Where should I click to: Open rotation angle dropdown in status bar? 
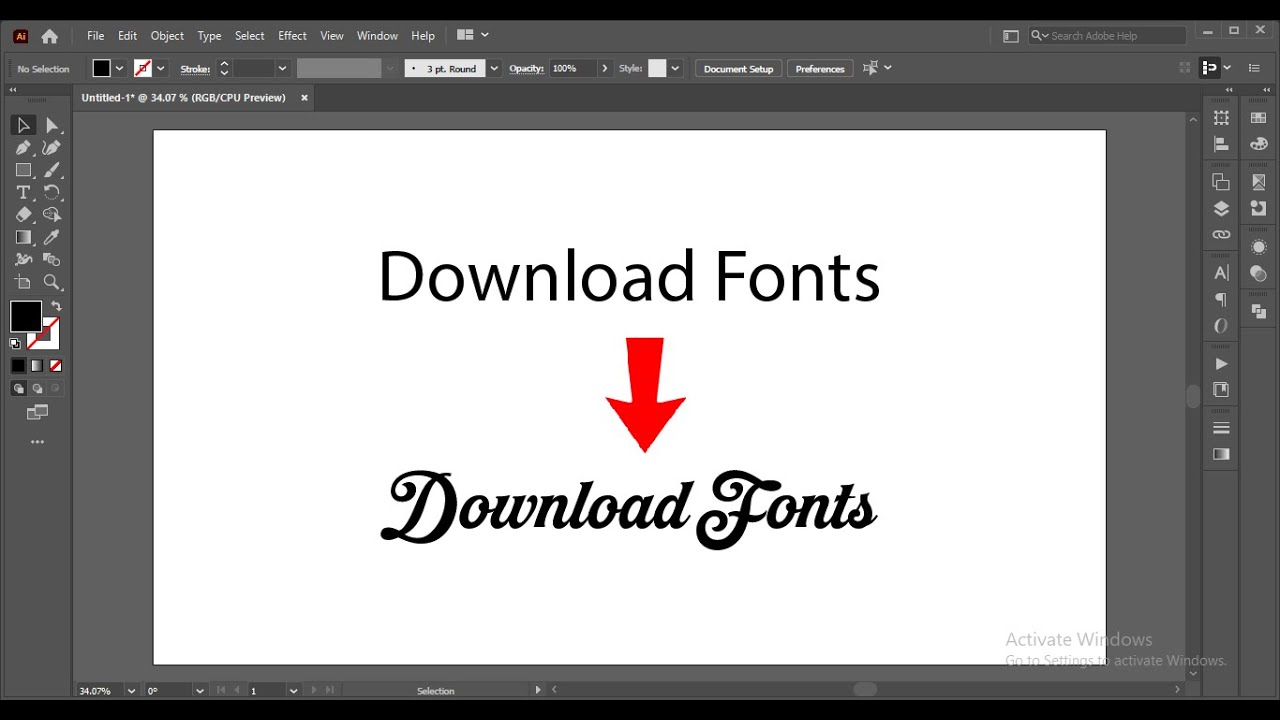[x=200, y=691]
